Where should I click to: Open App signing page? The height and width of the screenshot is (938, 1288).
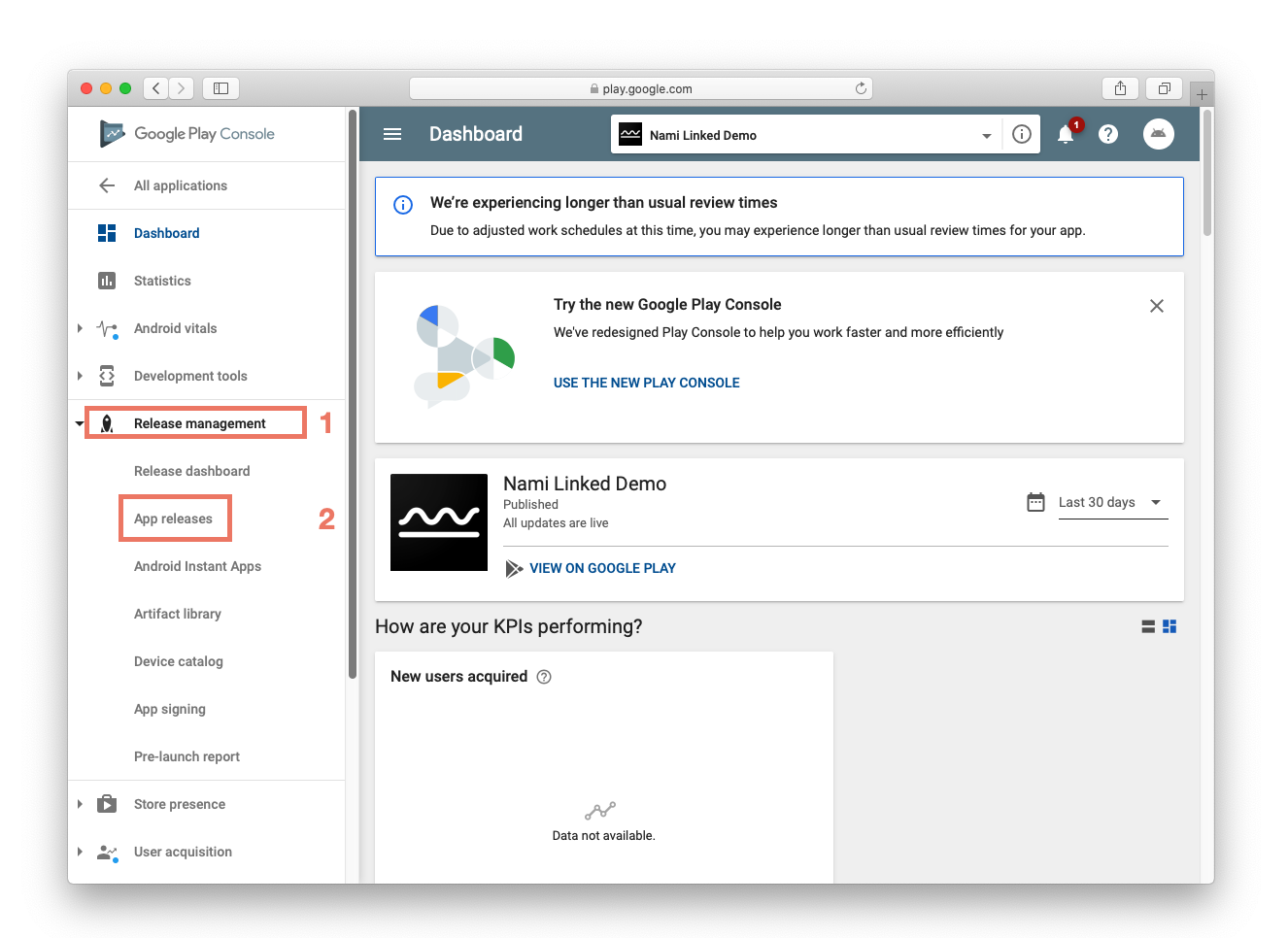coord(170,709)
